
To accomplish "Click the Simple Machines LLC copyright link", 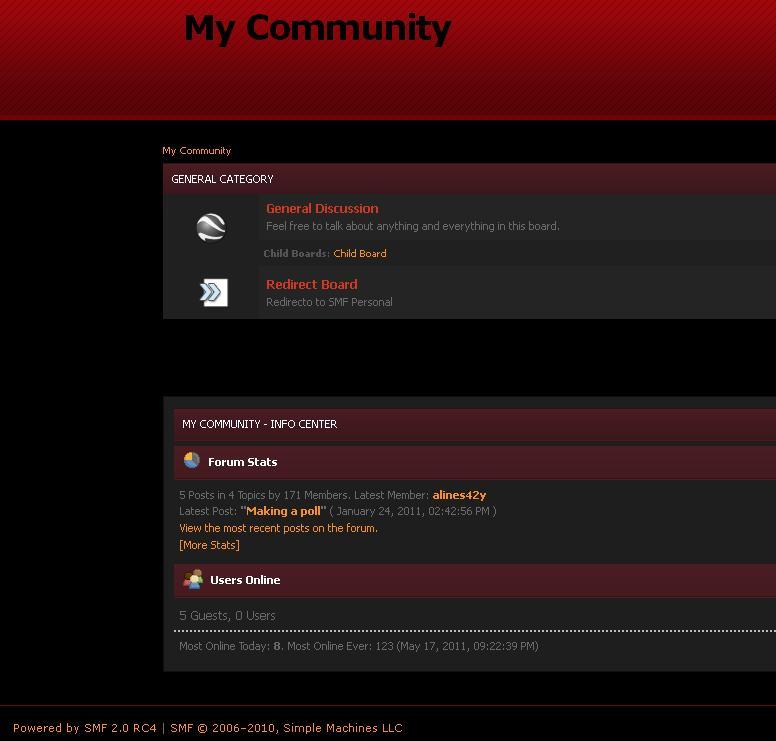I will pyautogui.click(x=287, y=728).
